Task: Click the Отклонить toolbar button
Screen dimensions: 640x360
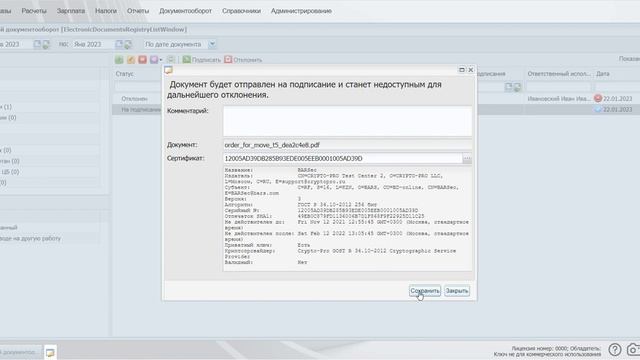Action: pyautogui.click(x=243, y=60)
